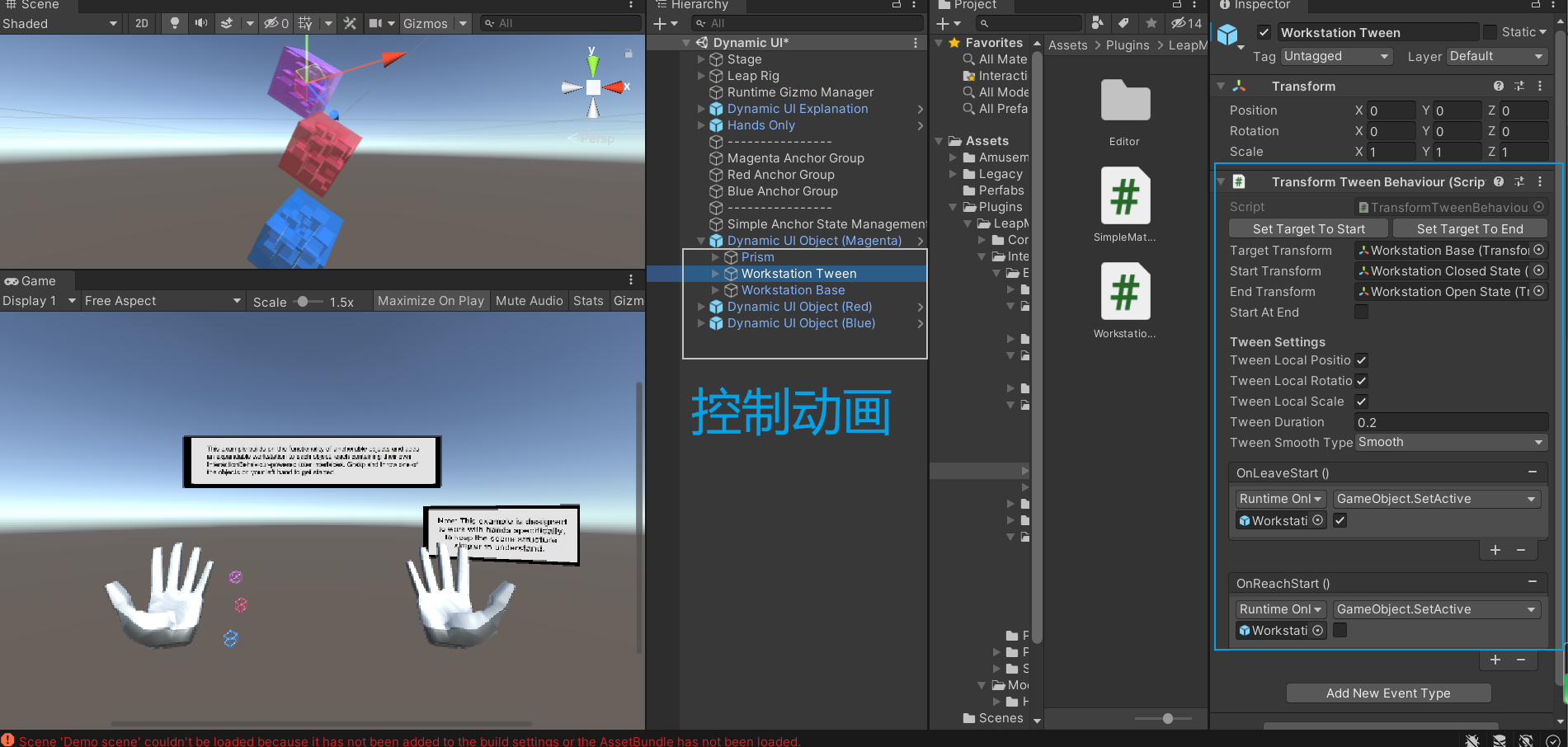Screen dimensions: 1568x747
Task: Open the Shaded draw mode dropdown
Action: pyautogui.click(x=58, y=23)
